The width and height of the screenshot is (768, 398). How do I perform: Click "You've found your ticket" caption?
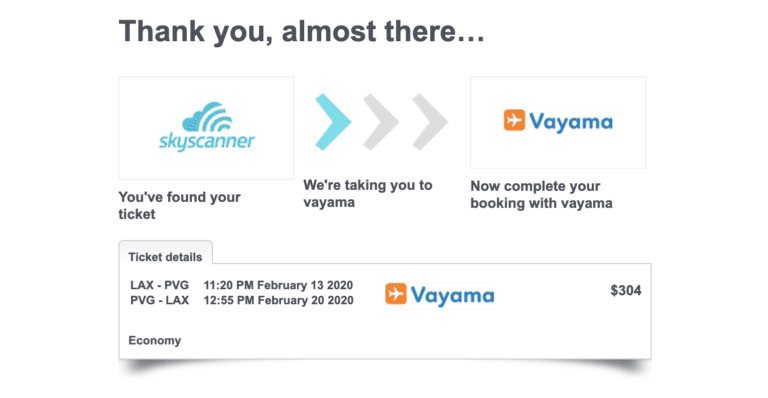tap(179, 206)
